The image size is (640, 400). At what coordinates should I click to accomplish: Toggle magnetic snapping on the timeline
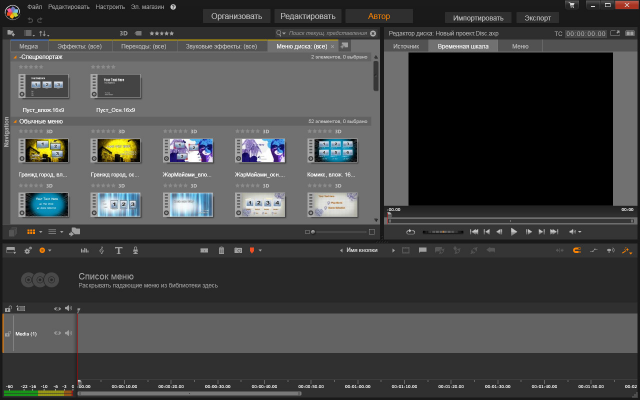577,249
